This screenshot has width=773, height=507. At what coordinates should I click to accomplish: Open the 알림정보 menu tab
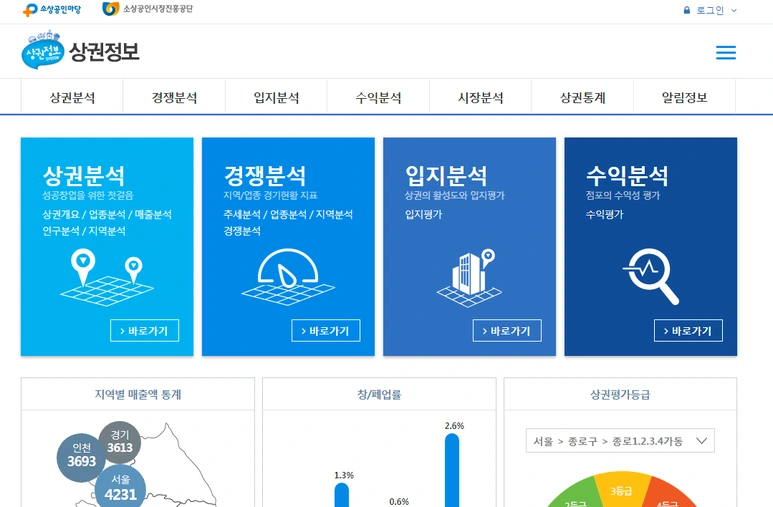(684, 97)
